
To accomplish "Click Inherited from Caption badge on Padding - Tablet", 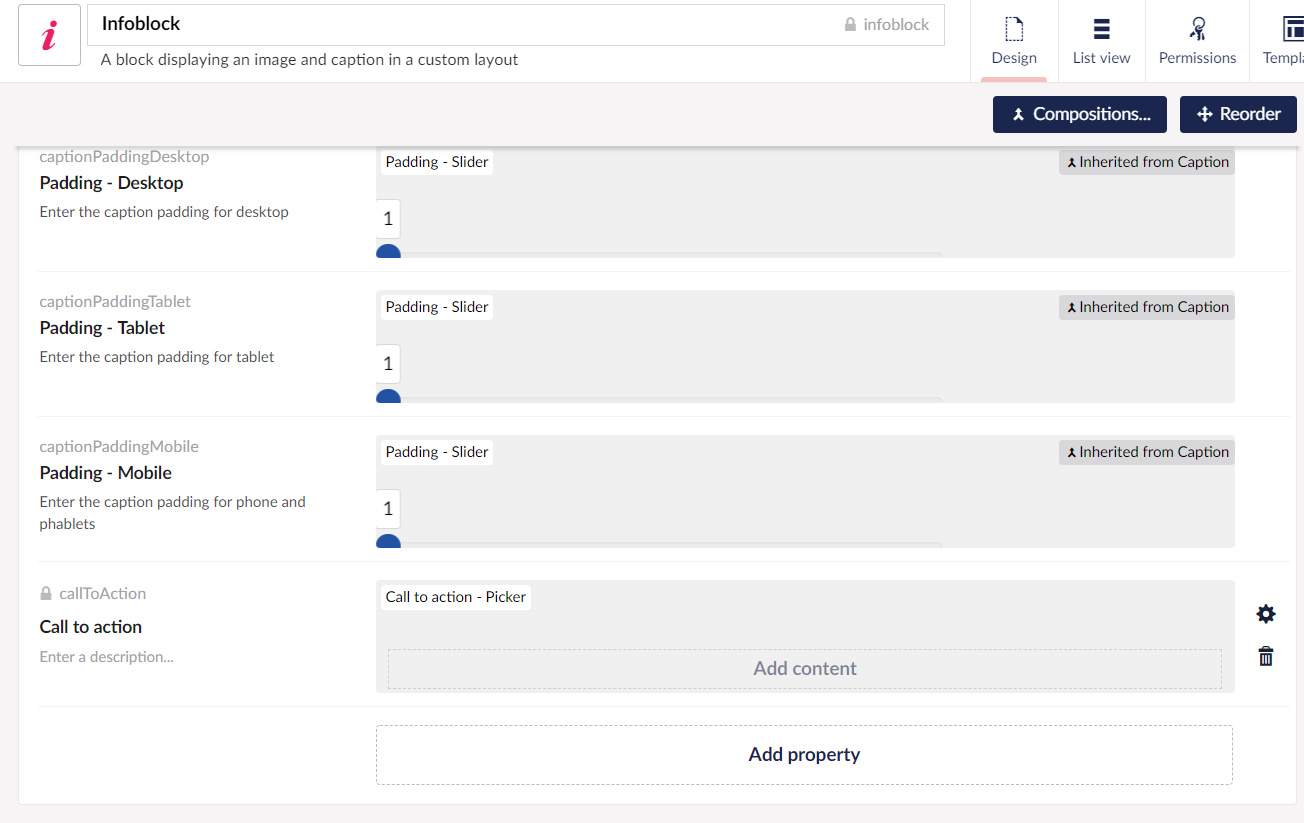I will coord(1146,306).
